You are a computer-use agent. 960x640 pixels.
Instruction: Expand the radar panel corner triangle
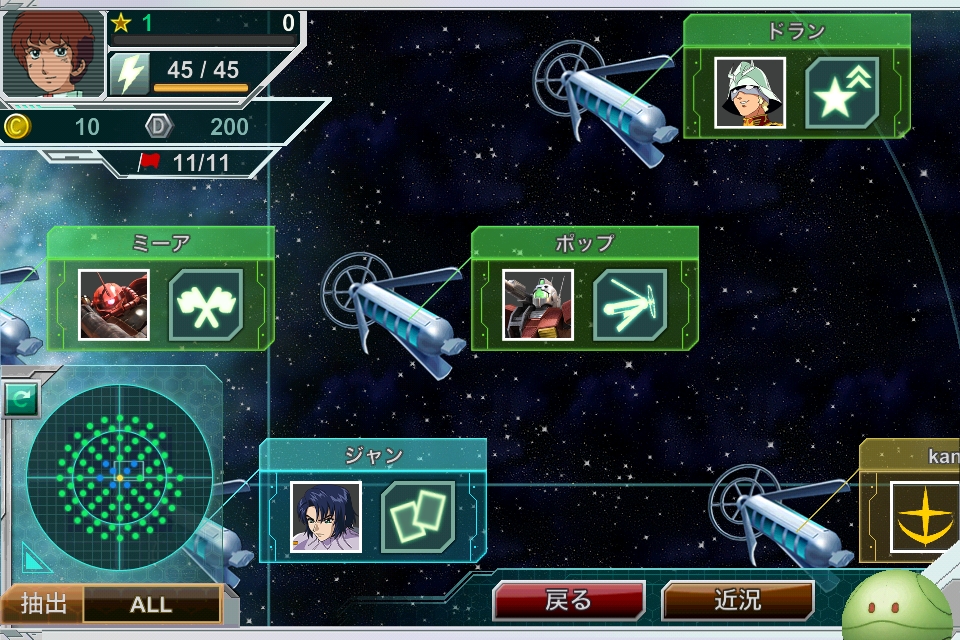click(x=33, y=558)
